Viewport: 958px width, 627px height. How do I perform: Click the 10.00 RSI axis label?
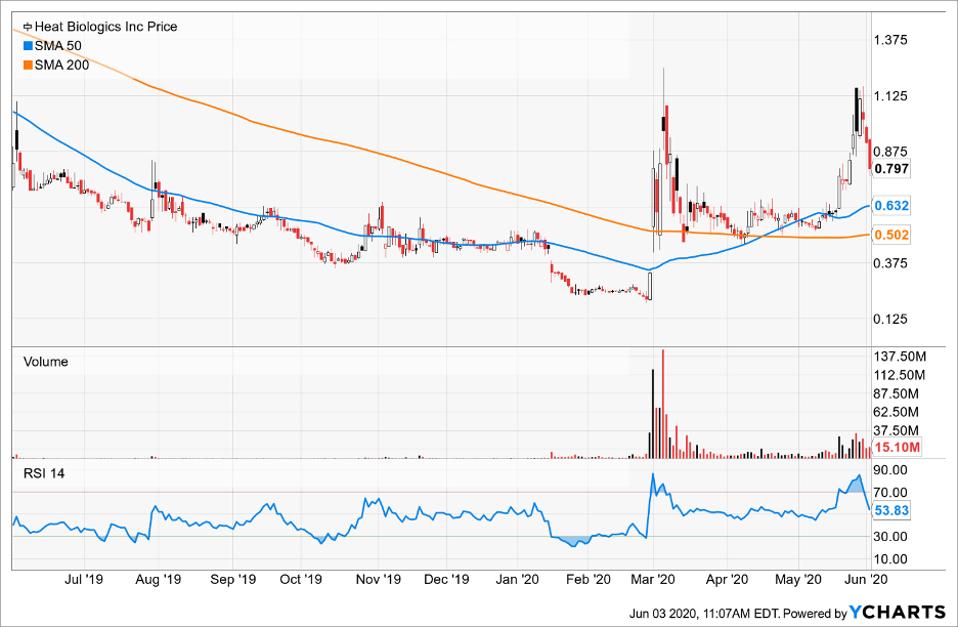(891, 559)
